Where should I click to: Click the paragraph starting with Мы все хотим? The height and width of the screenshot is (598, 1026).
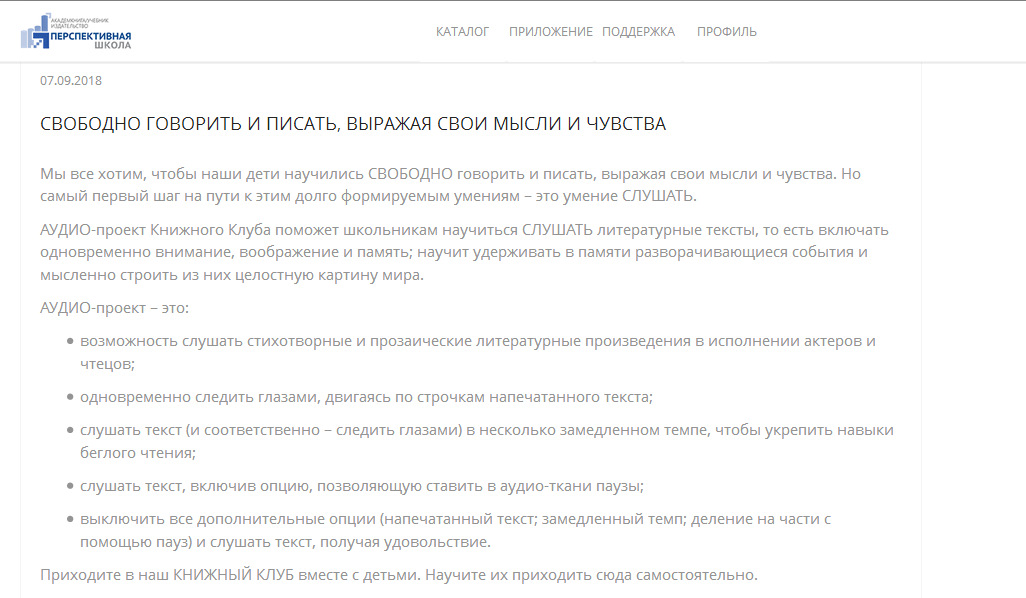coord(450,174)
